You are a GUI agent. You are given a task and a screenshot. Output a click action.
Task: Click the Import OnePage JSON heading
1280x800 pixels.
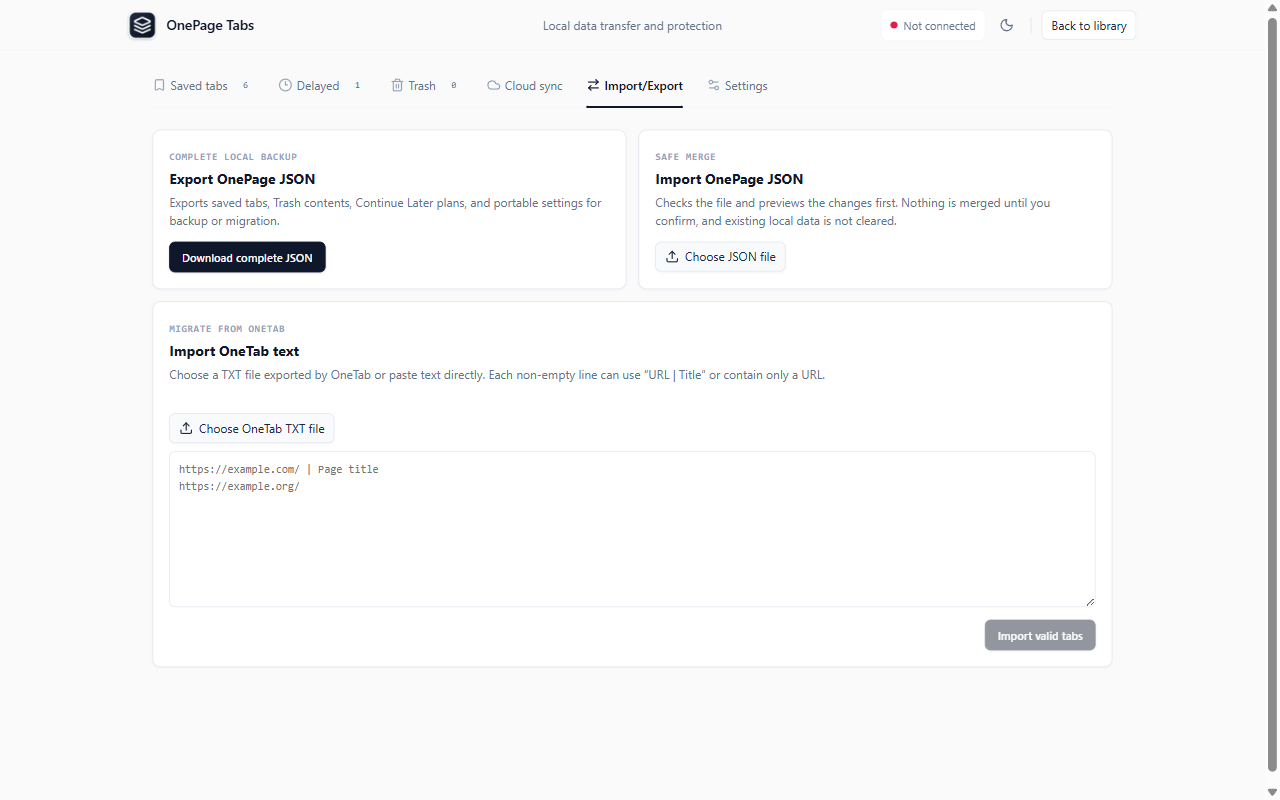pos(729,179)
